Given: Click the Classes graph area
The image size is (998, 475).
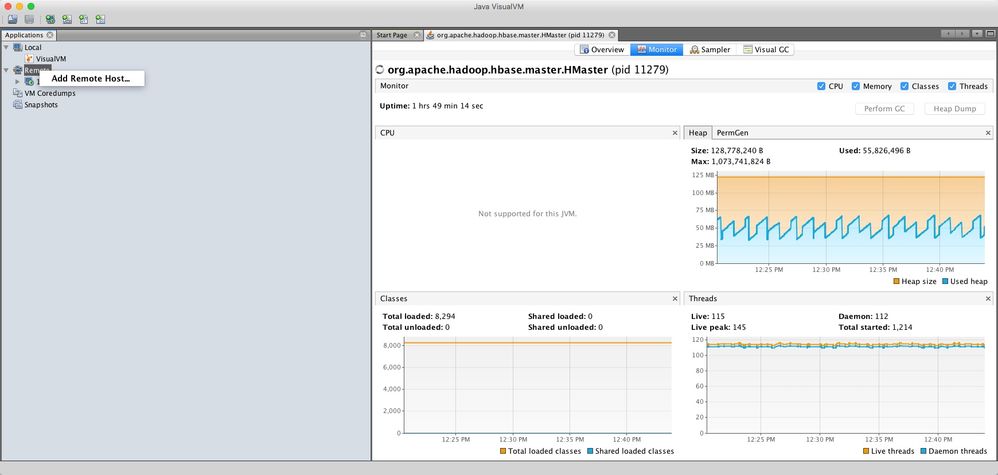Looking at the screenshot, I should tap(538, 385).
